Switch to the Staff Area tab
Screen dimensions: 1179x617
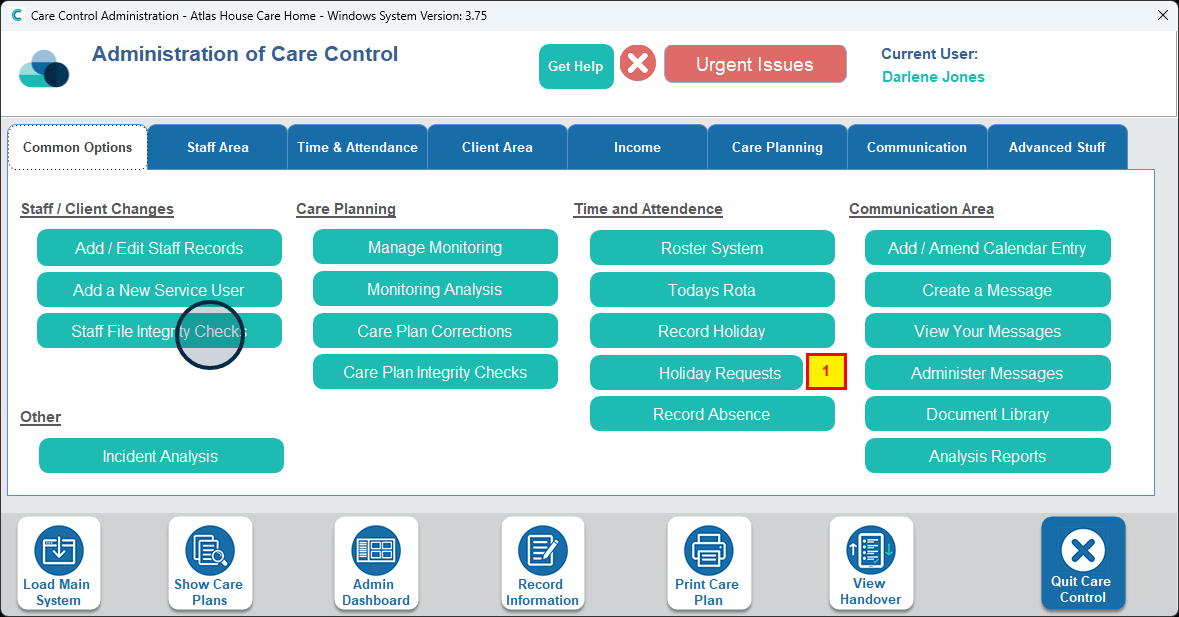pos(217,147)
